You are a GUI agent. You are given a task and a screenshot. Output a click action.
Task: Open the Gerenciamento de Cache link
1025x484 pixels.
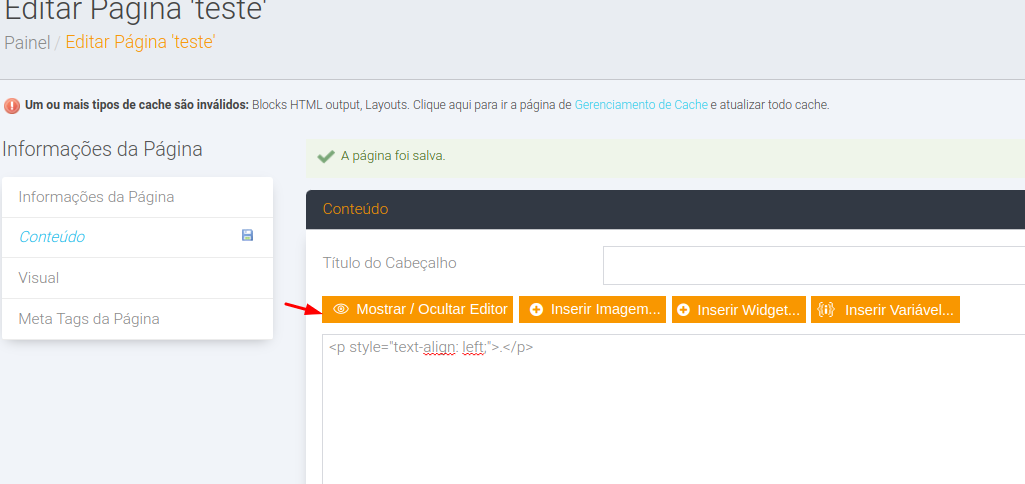[x=641, y=105]
